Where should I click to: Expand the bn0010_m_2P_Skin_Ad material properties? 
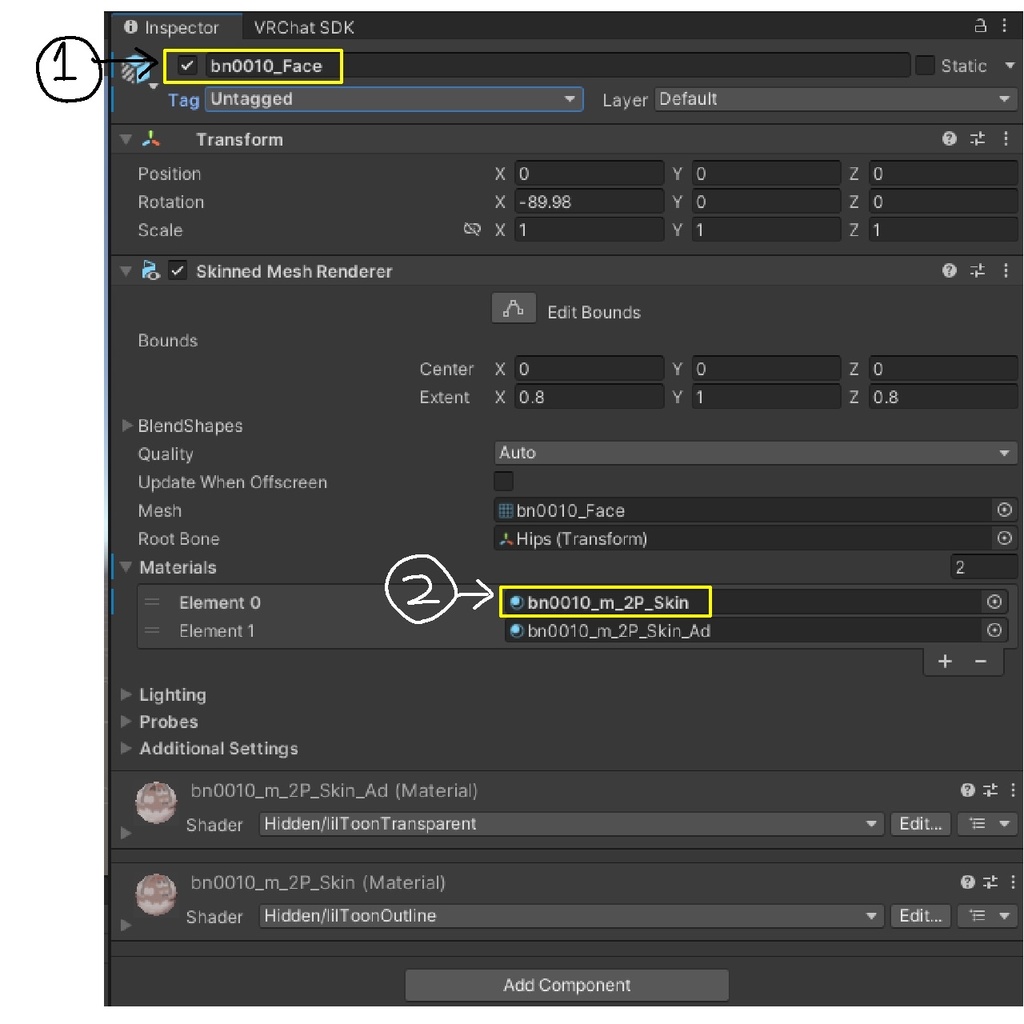(126, 833)
